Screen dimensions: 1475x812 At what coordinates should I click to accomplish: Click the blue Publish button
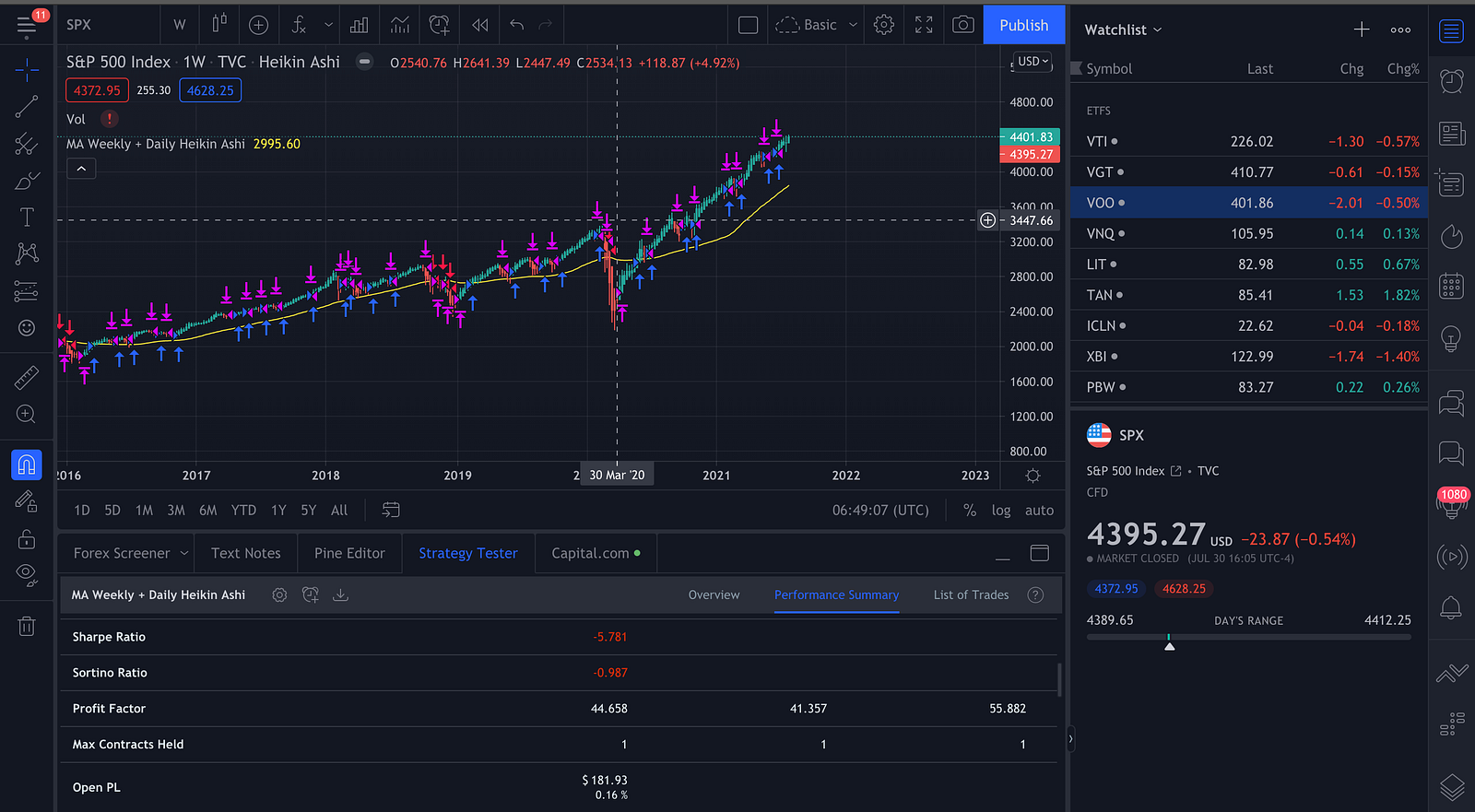1023,25
